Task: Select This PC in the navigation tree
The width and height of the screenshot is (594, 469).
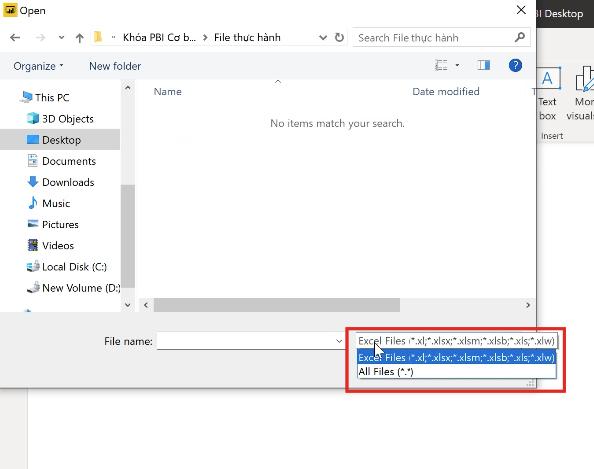Action: [52, 97]
